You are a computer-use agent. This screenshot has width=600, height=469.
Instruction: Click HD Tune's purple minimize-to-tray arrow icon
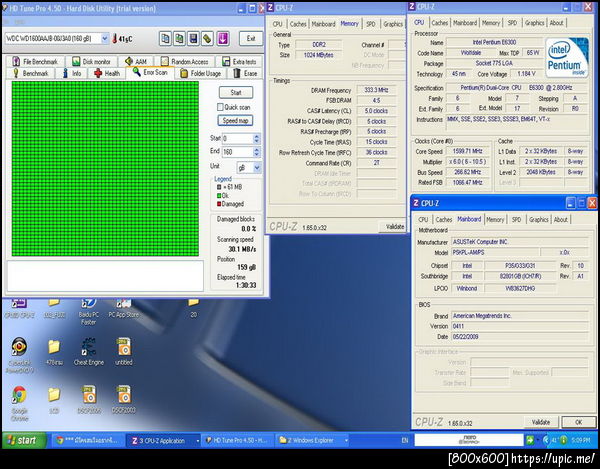point(223,38)
